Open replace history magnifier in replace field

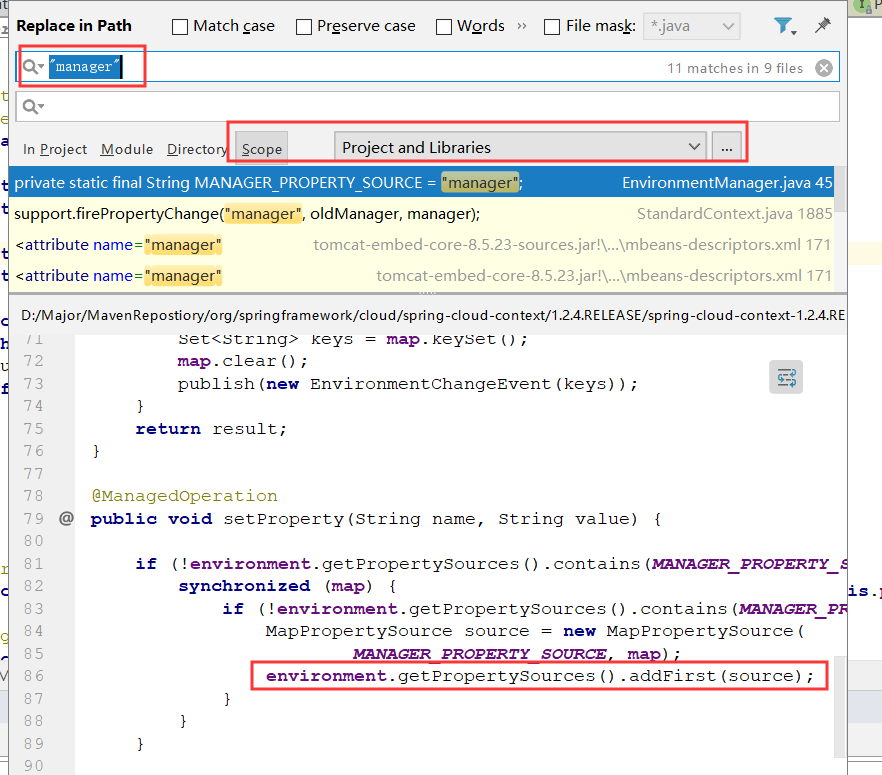[33, 106]
